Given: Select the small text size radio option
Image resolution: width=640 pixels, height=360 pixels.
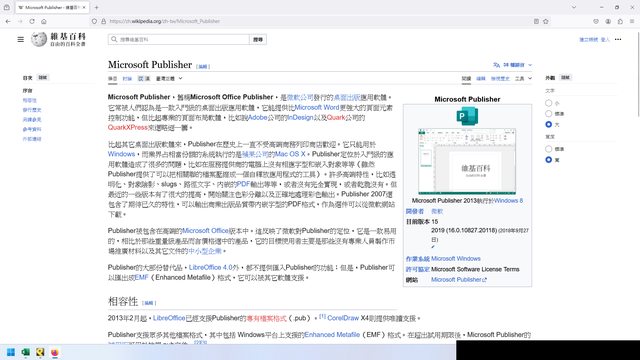Looking at the screenshot, I should click(x=549, y=103).
